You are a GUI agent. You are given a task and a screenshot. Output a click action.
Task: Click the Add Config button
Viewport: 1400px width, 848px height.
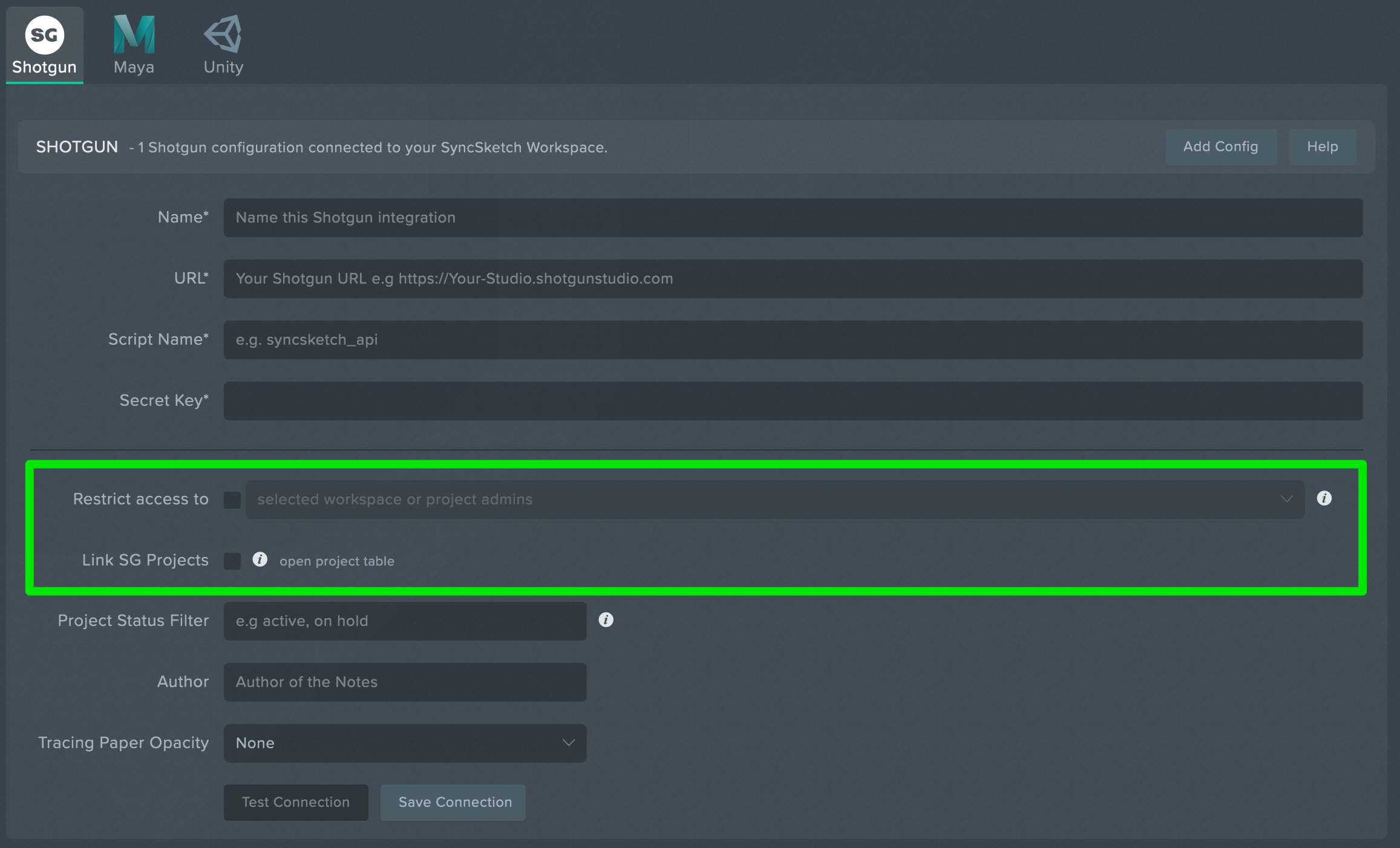point(1221,147)
